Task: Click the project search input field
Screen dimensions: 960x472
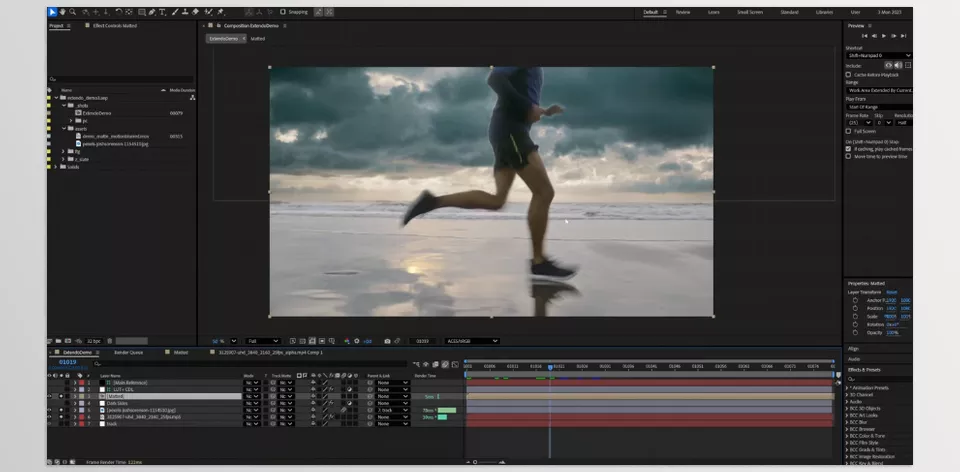Action: 121,79
